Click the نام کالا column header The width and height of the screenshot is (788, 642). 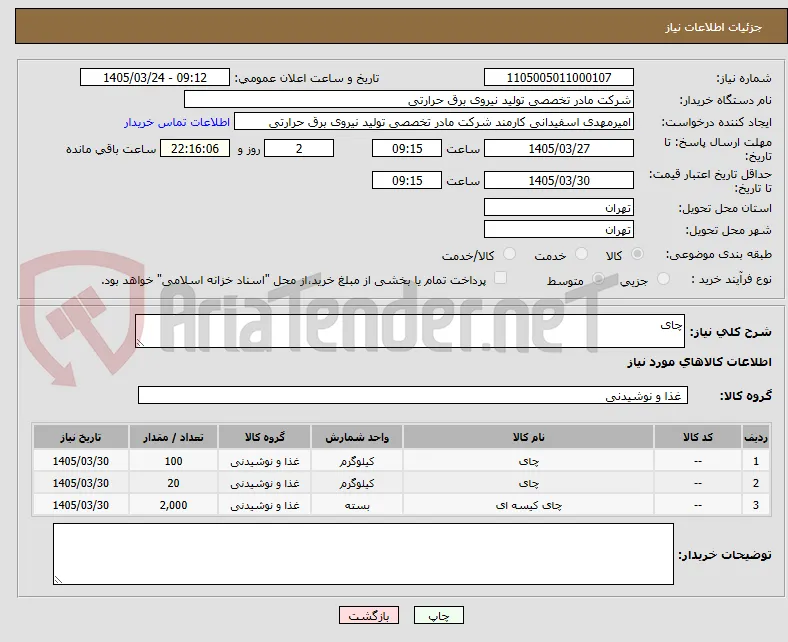pyautogui.click(x=528, y=437)
